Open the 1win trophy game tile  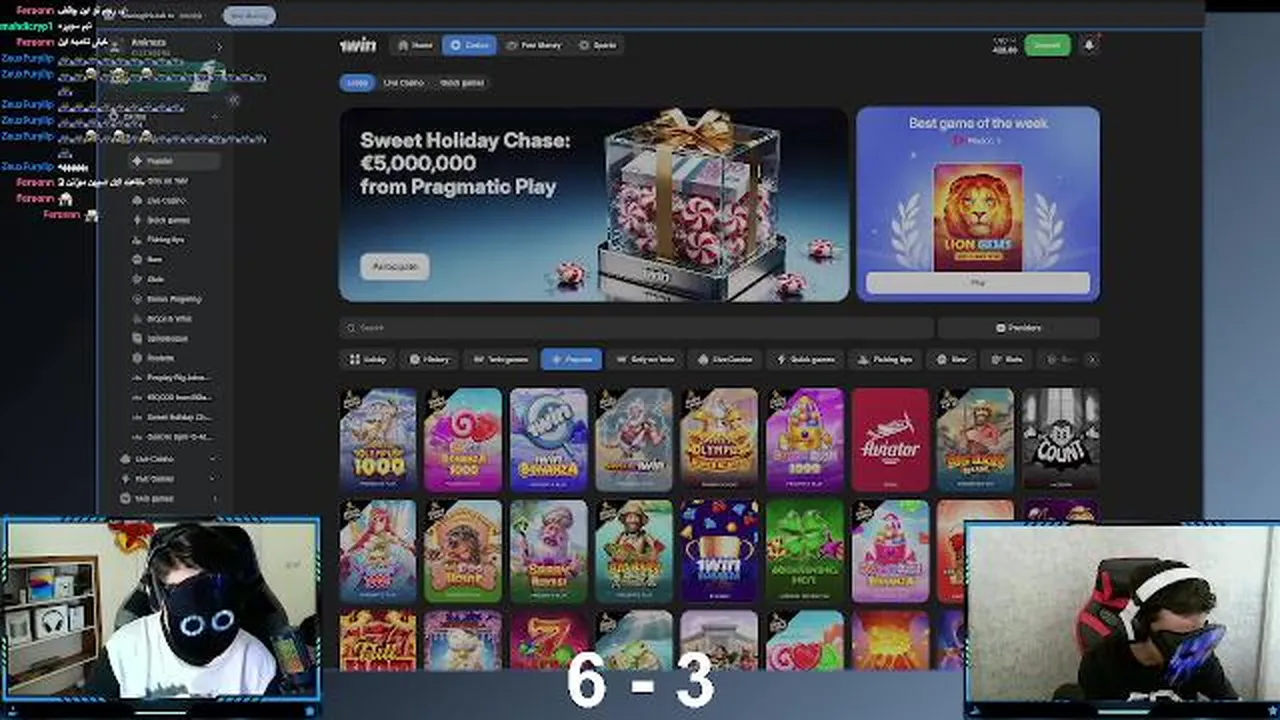(x=720, y=552)
